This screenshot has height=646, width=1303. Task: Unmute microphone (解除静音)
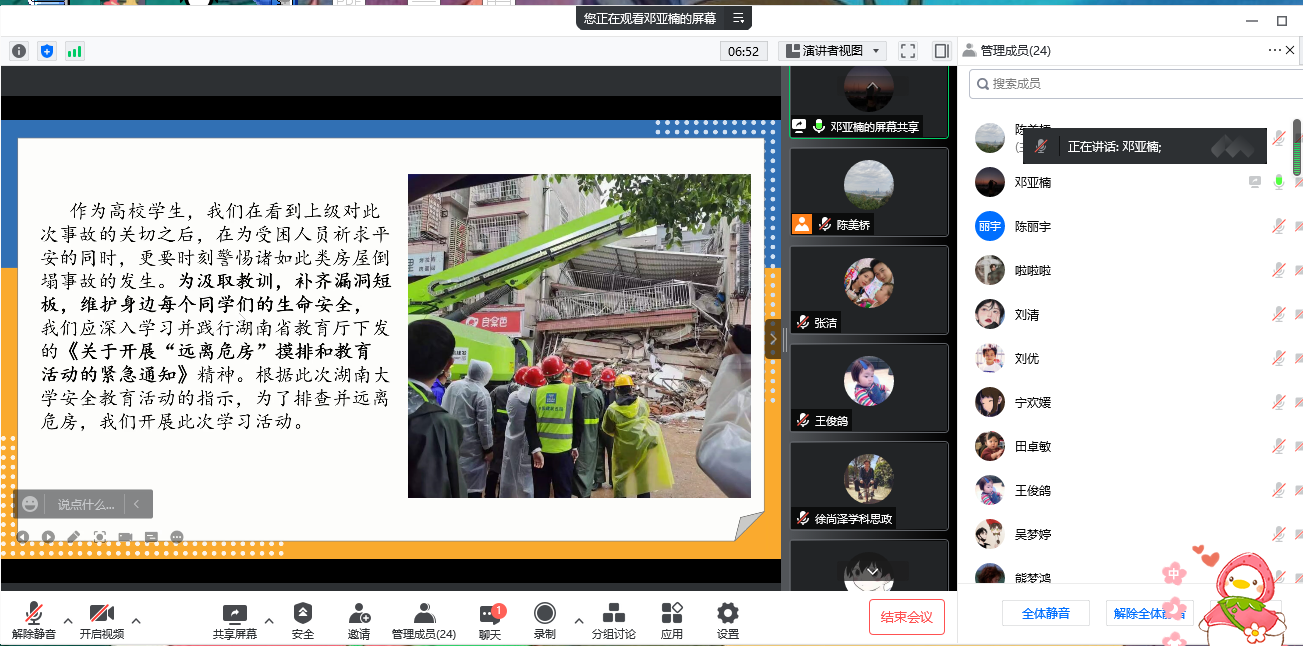pos(33,620)
